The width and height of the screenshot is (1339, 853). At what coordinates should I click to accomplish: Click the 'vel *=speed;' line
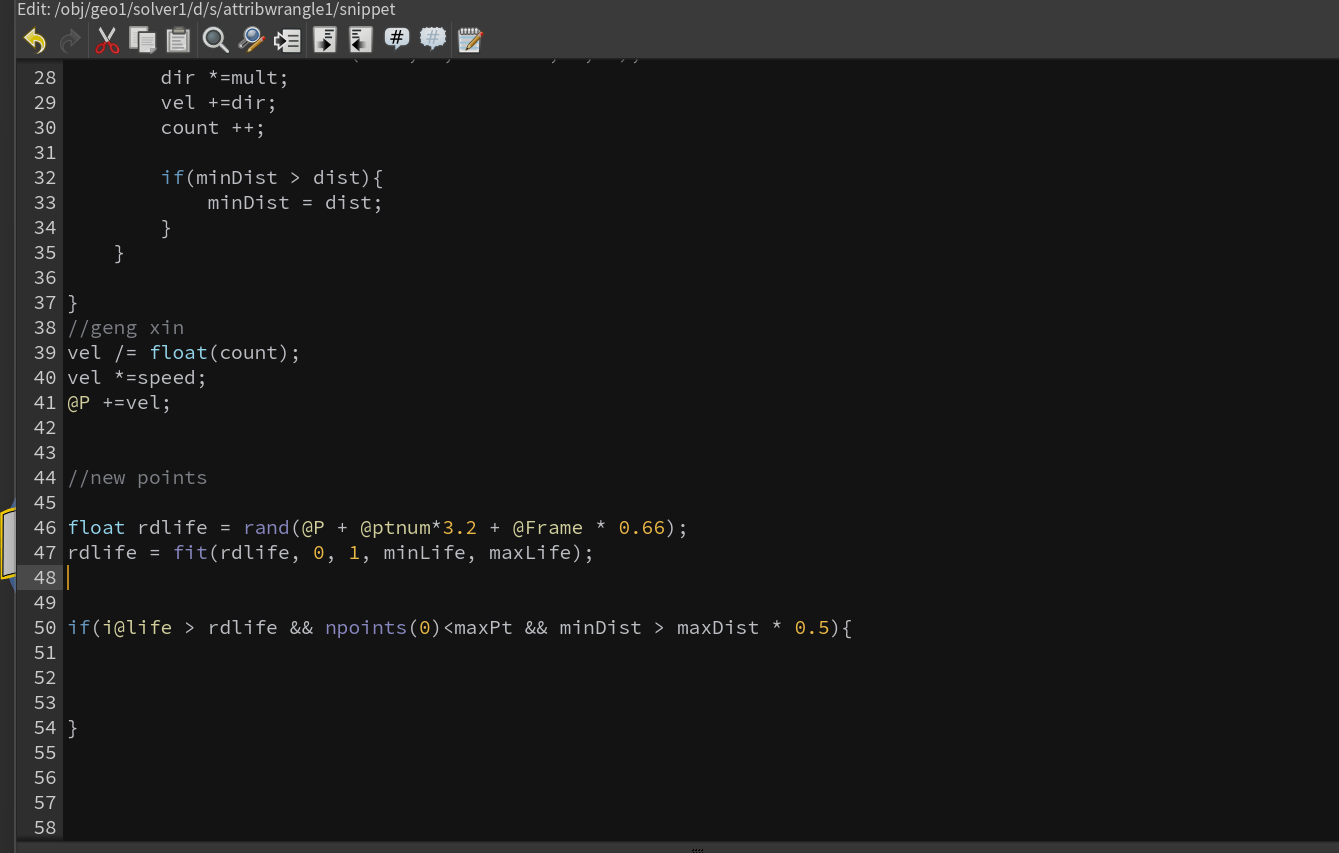pyautogui.click(x=137, y=377)
